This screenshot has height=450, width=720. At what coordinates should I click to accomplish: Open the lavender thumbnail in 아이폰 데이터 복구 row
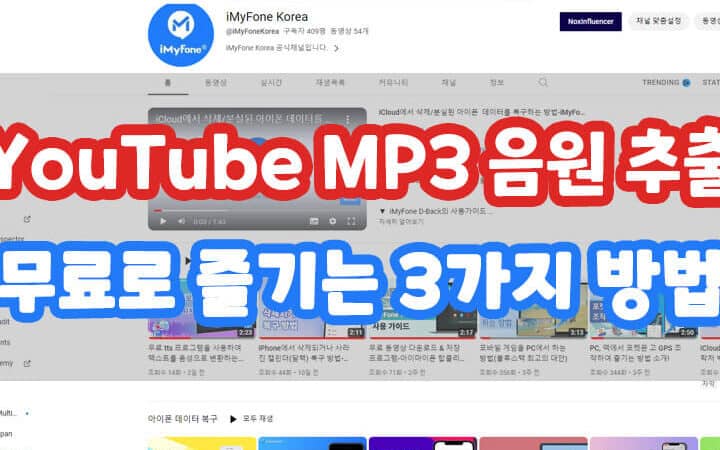[x=644, y=444]
